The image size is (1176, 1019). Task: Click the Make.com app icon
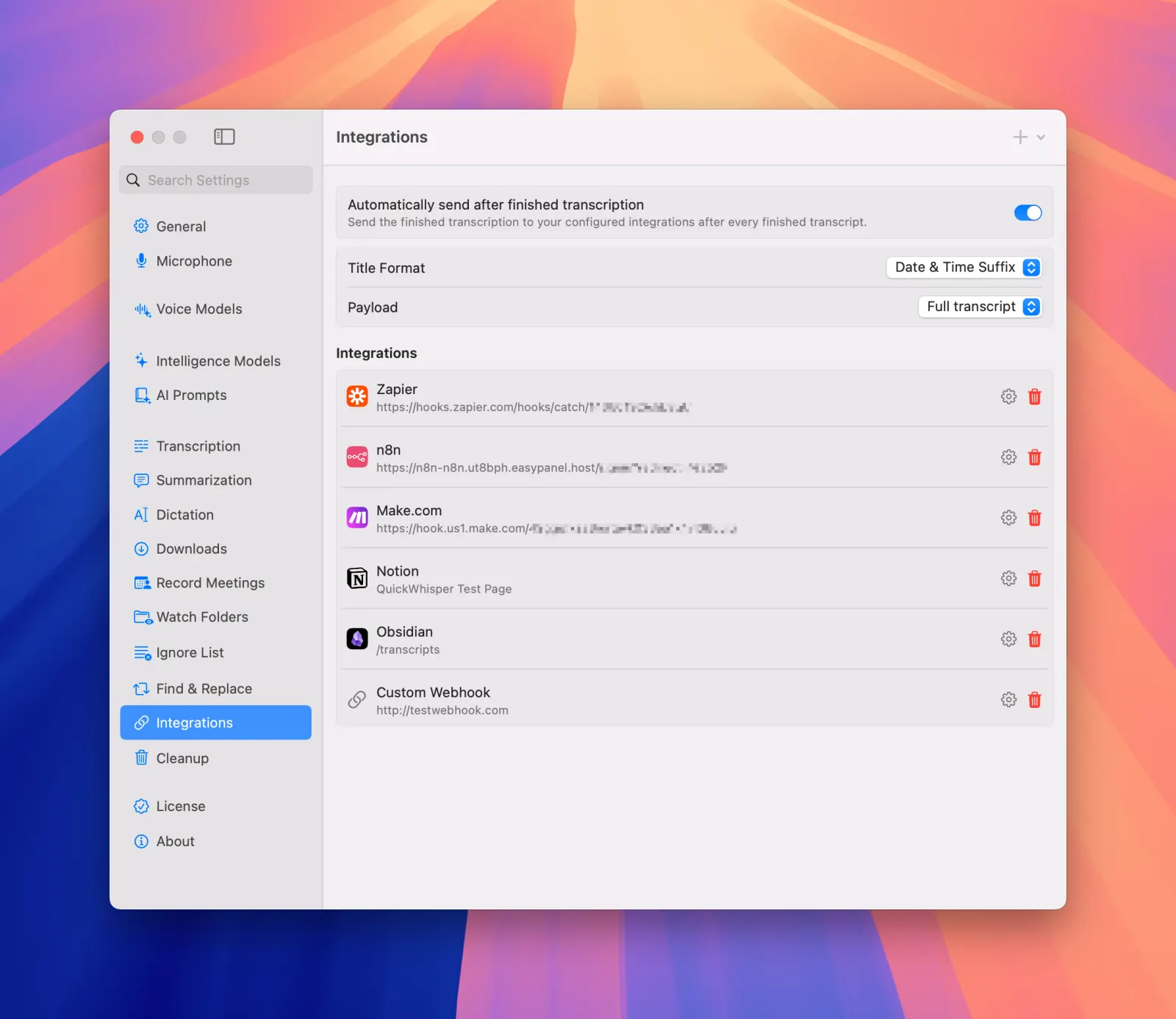point(357,518)
